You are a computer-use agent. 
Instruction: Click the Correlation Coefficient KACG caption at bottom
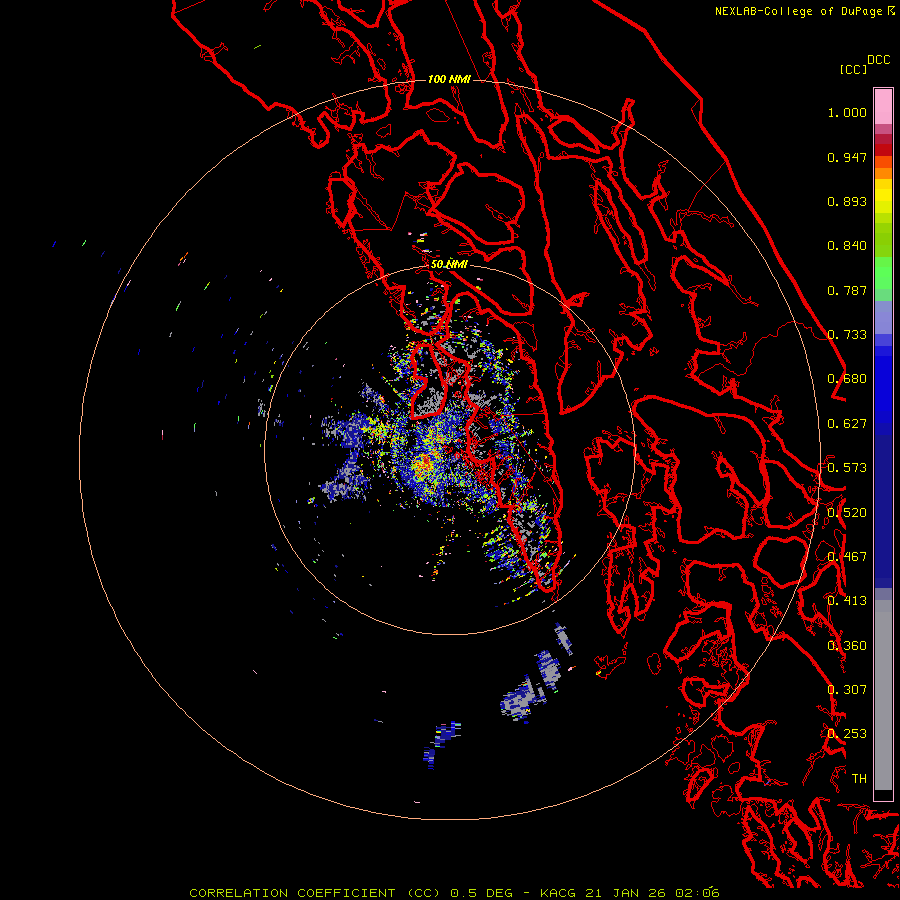click(x=455, y=893)
